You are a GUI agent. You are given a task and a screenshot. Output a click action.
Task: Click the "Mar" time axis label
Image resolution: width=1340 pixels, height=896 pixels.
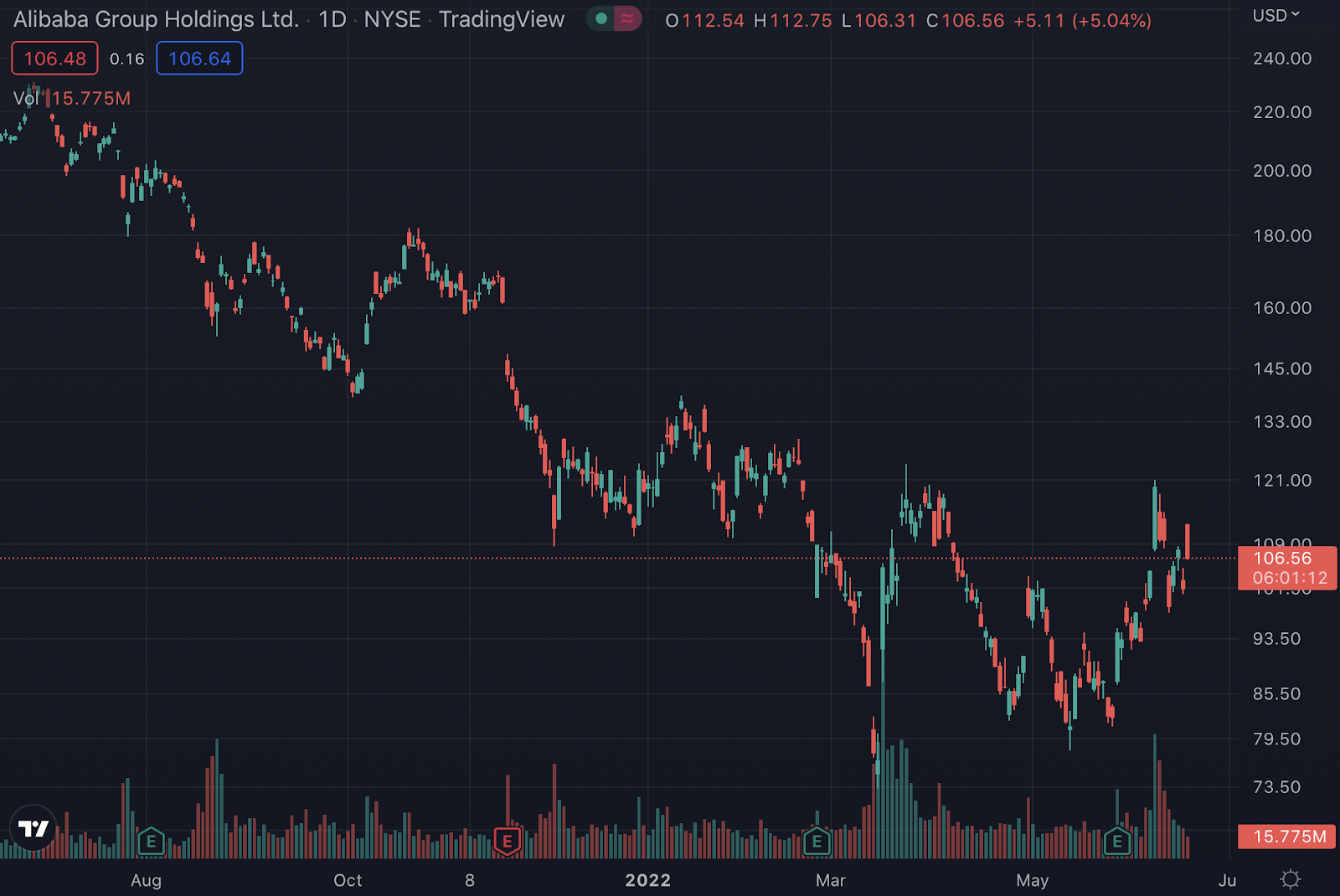pyautogui.click(x=831, y=880)
